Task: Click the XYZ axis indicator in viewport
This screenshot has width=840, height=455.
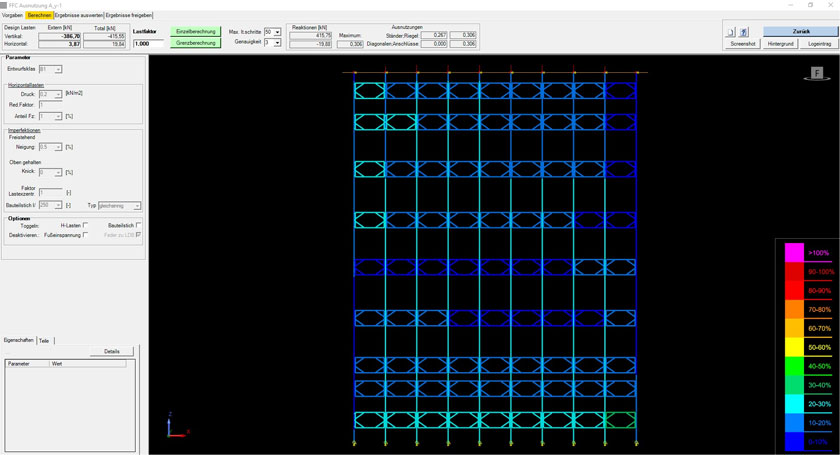Action: 177,427
